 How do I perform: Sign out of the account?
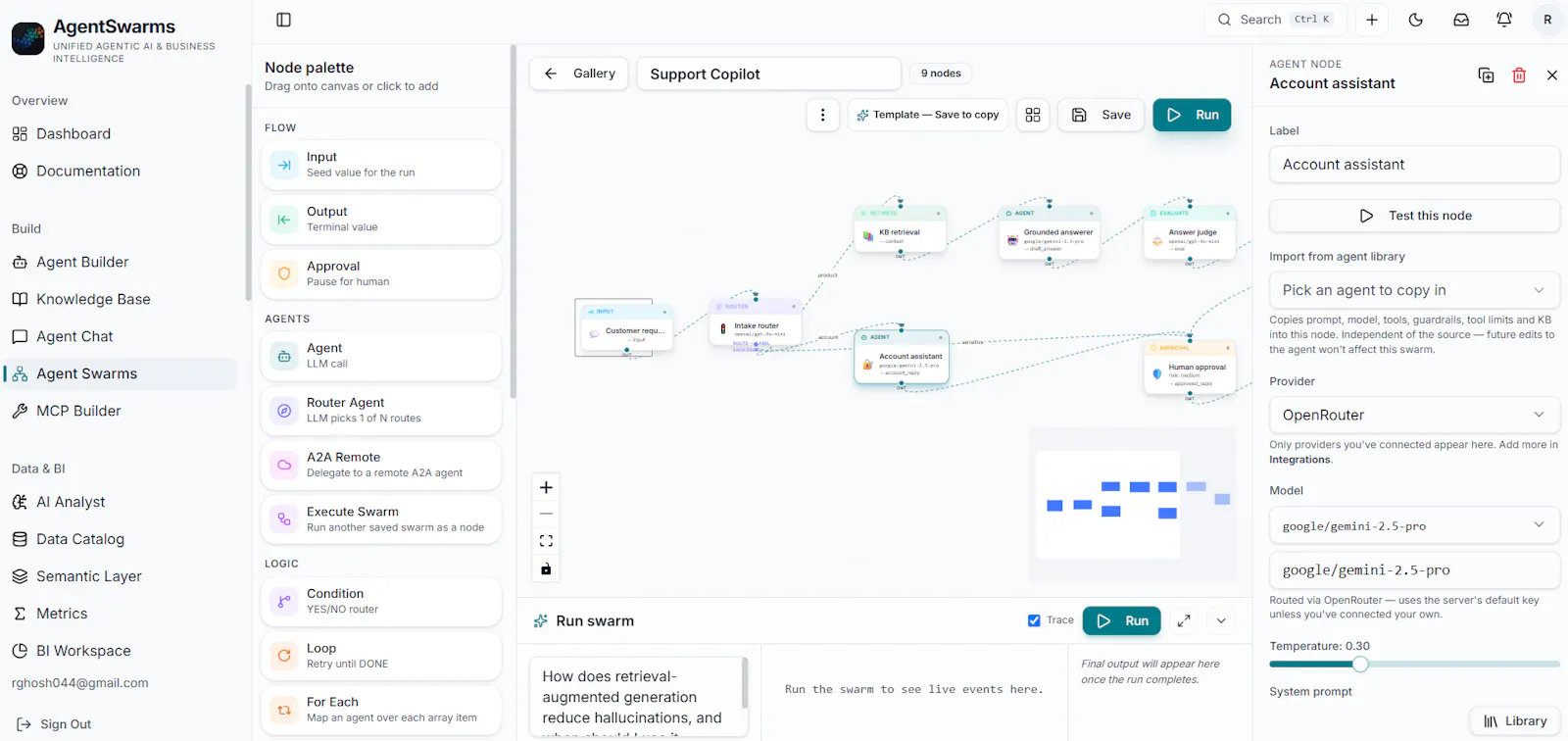(x=54, y=725)
